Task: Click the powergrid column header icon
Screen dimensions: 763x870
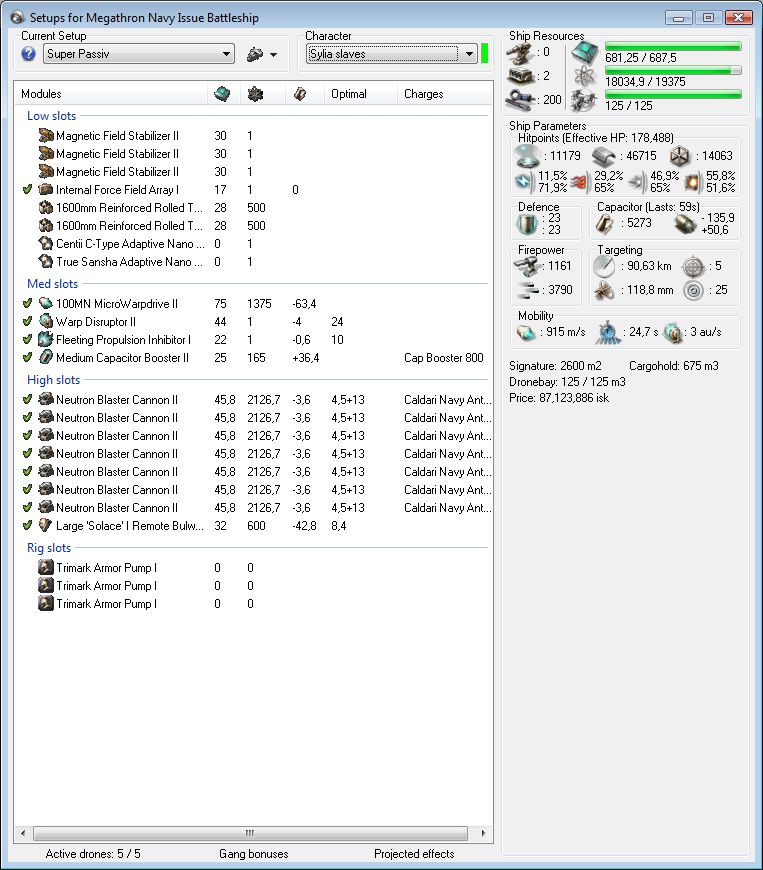Action: click(x=255, y=94)
